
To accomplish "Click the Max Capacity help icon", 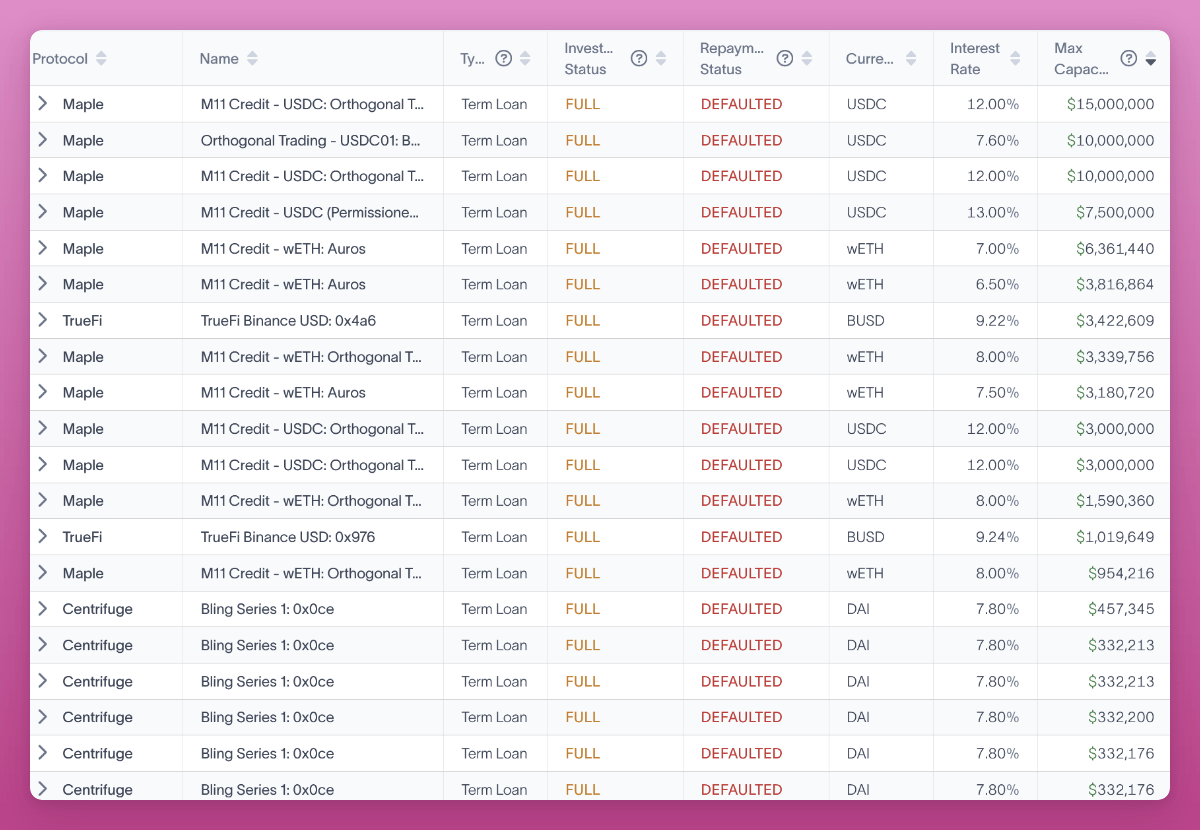I will coord(1128,59).
